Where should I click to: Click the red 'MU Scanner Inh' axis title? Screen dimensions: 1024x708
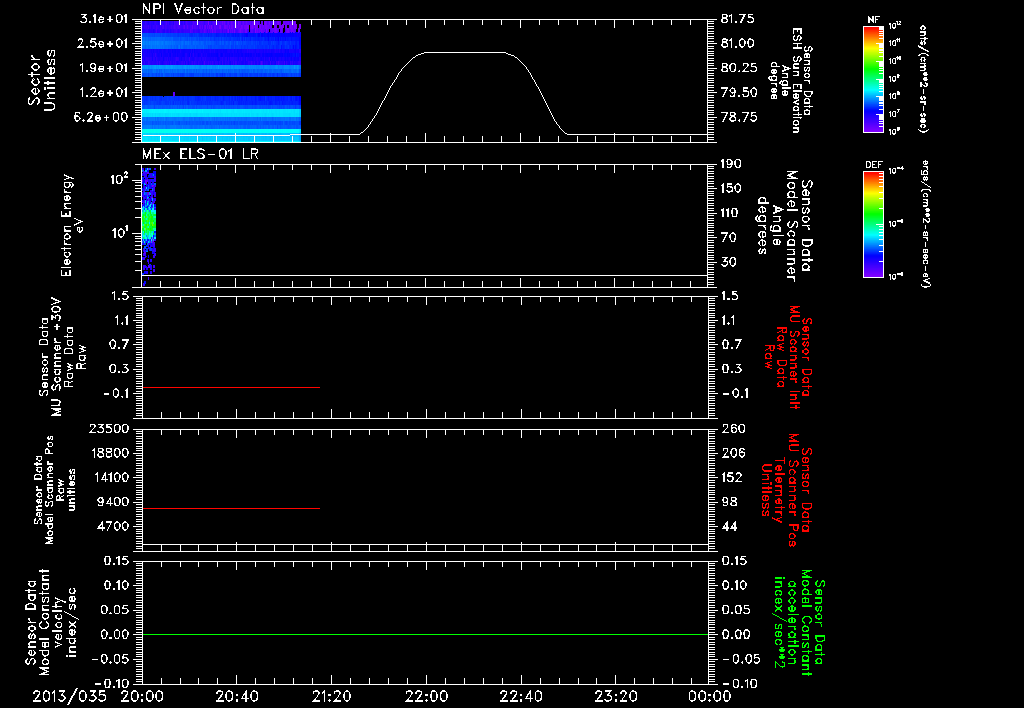pos(787,357)
